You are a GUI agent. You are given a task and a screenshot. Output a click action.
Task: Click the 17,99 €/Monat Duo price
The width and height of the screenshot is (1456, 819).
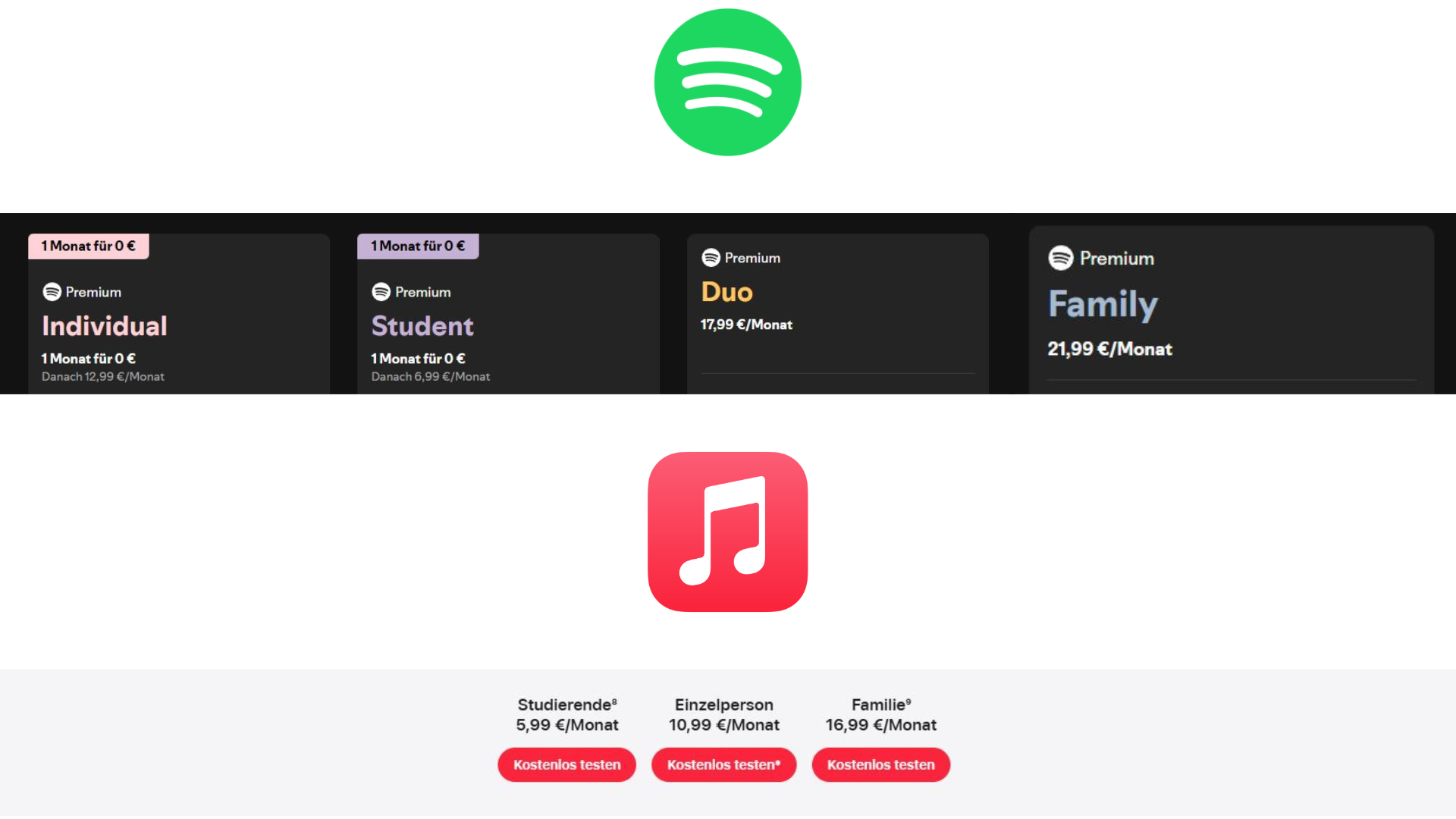click(x=746, y=325)
